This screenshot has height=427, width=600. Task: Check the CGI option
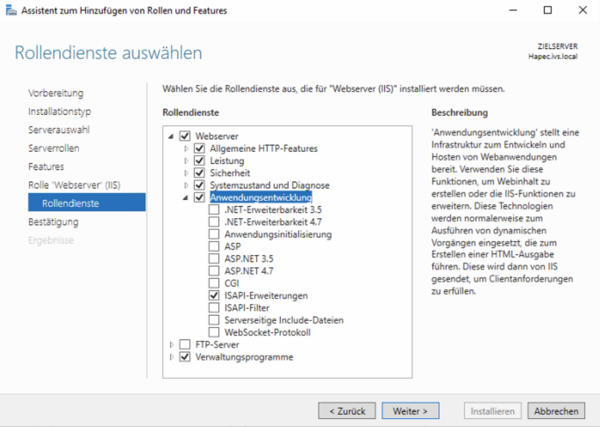[x=214, y=283]
